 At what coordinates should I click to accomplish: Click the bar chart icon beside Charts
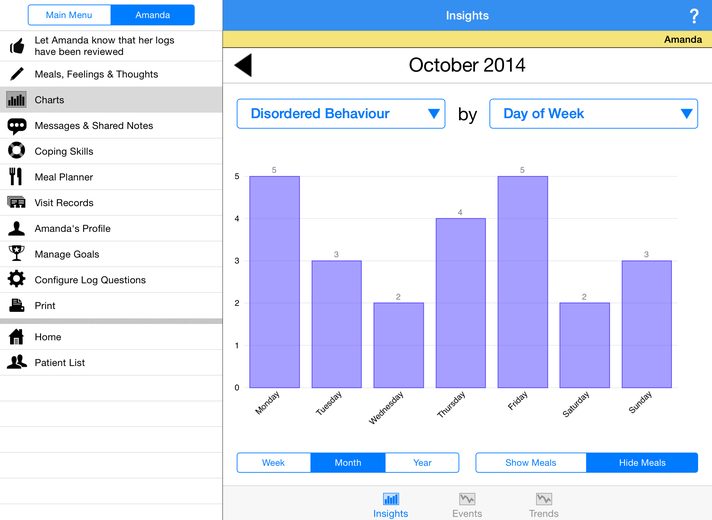16,100
